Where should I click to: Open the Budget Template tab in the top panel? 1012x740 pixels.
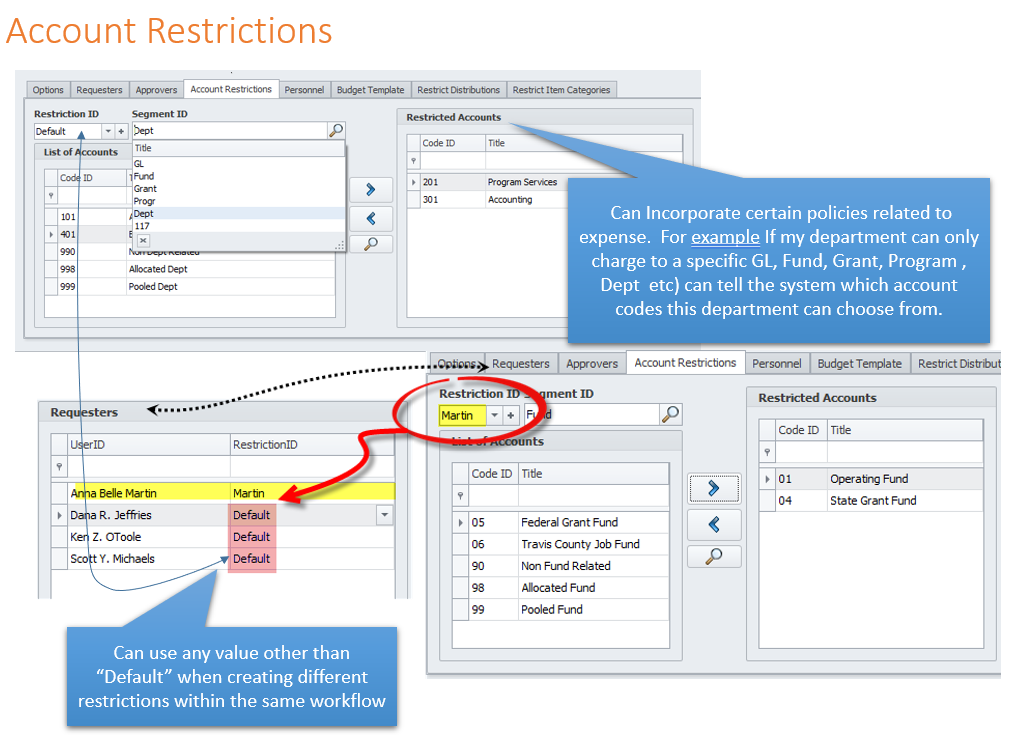click(370, 90)
